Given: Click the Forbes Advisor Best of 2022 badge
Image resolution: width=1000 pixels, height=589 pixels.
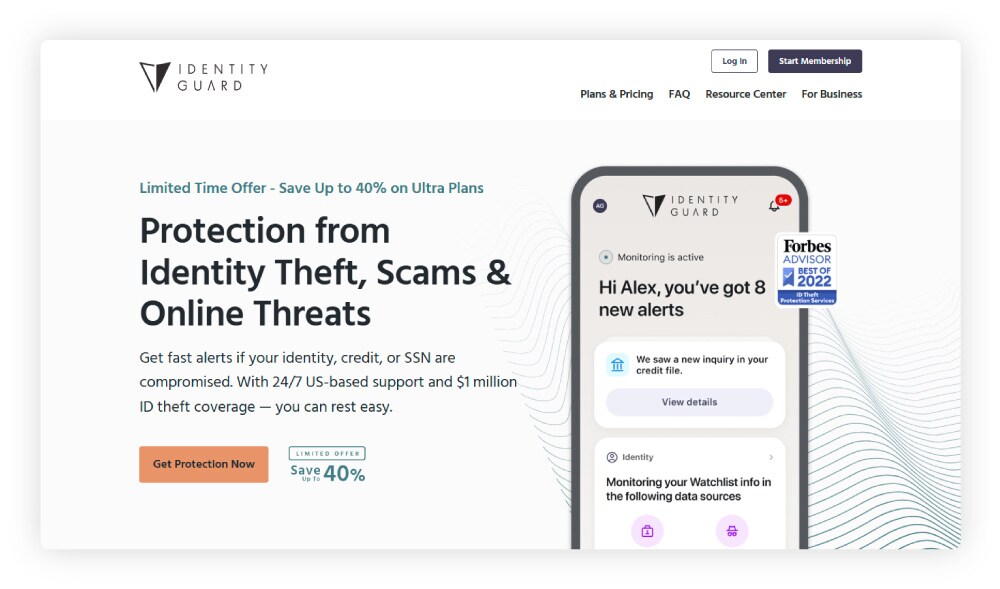Looking at the screenshot, I should click(807, 268).
